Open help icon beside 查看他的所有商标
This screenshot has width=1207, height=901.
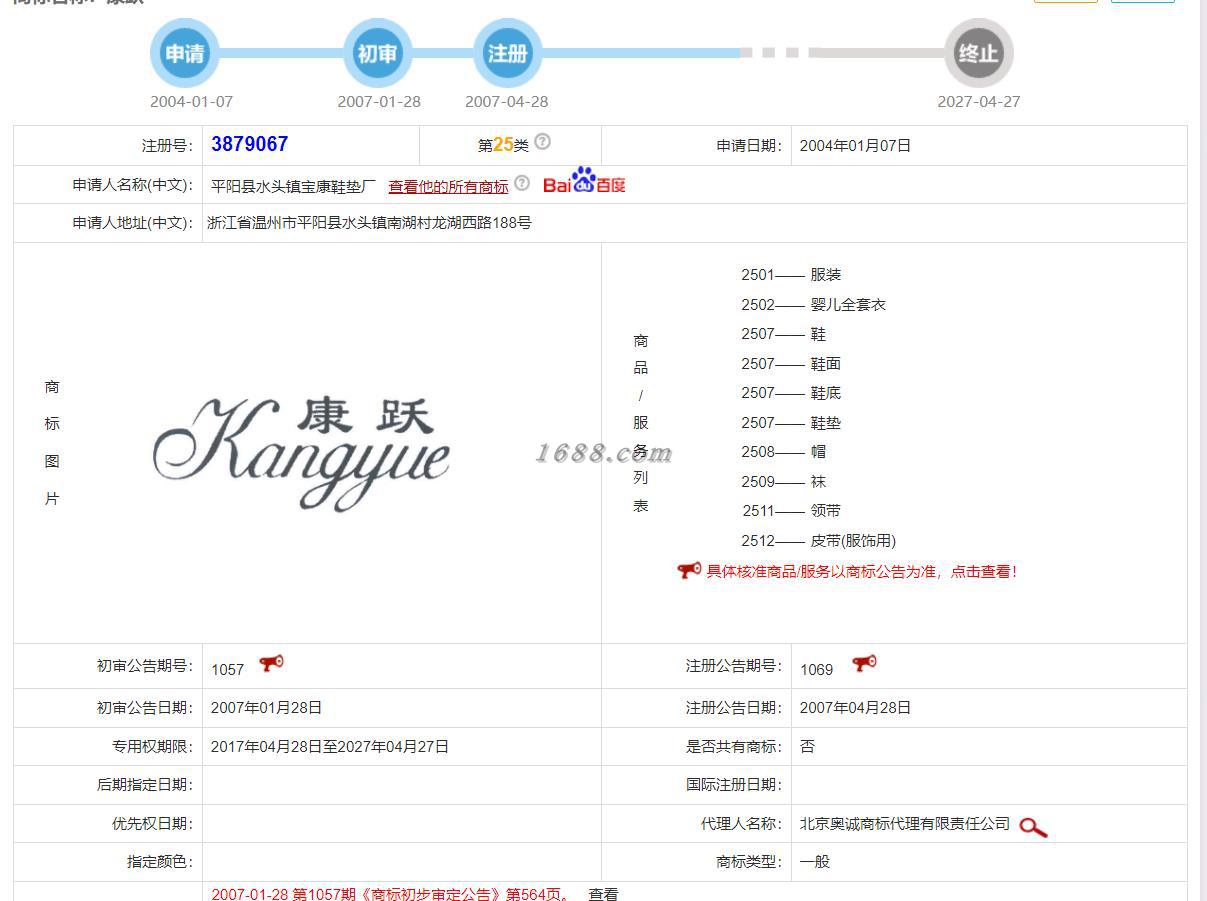click(522, 183)
